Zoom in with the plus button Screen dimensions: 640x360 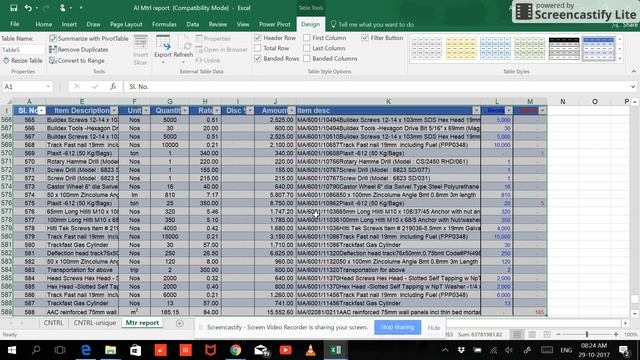click(x=616, y=334)
